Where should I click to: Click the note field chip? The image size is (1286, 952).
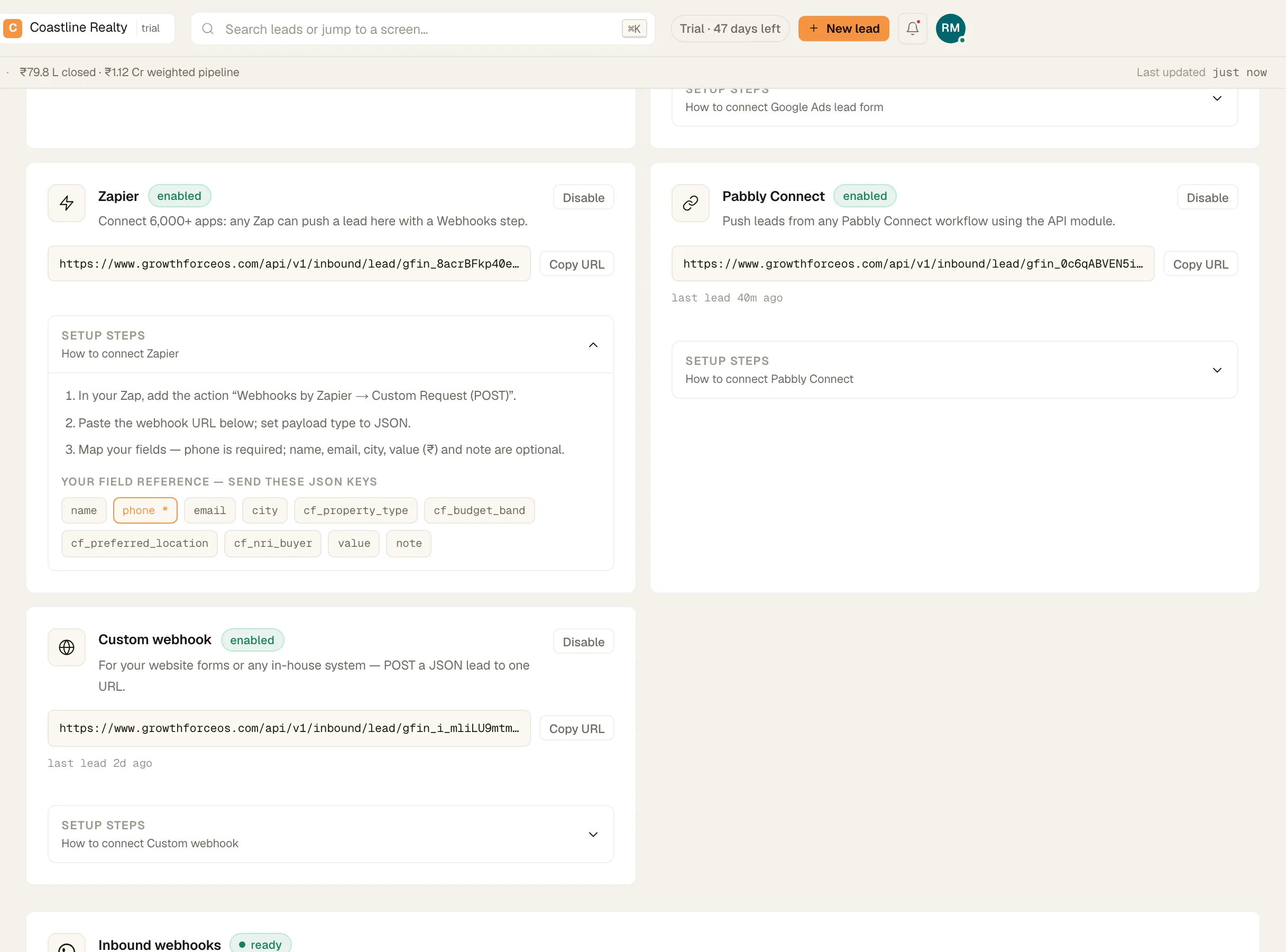[409, 543]
